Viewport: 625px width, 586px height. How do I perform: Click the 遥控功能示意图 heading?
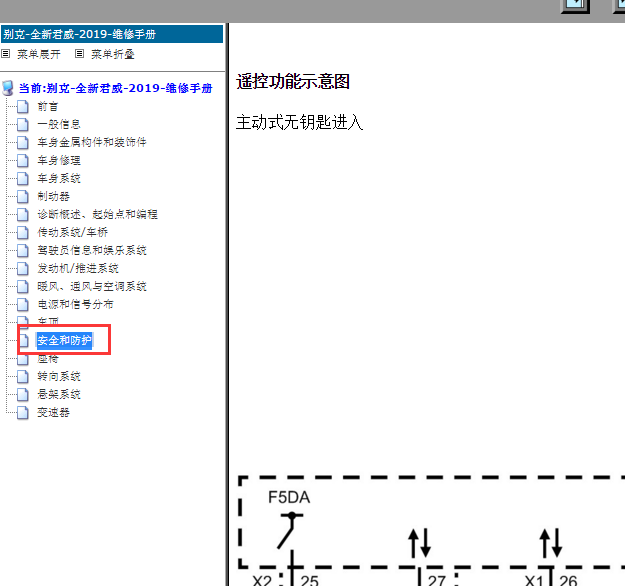coord(293,81)
